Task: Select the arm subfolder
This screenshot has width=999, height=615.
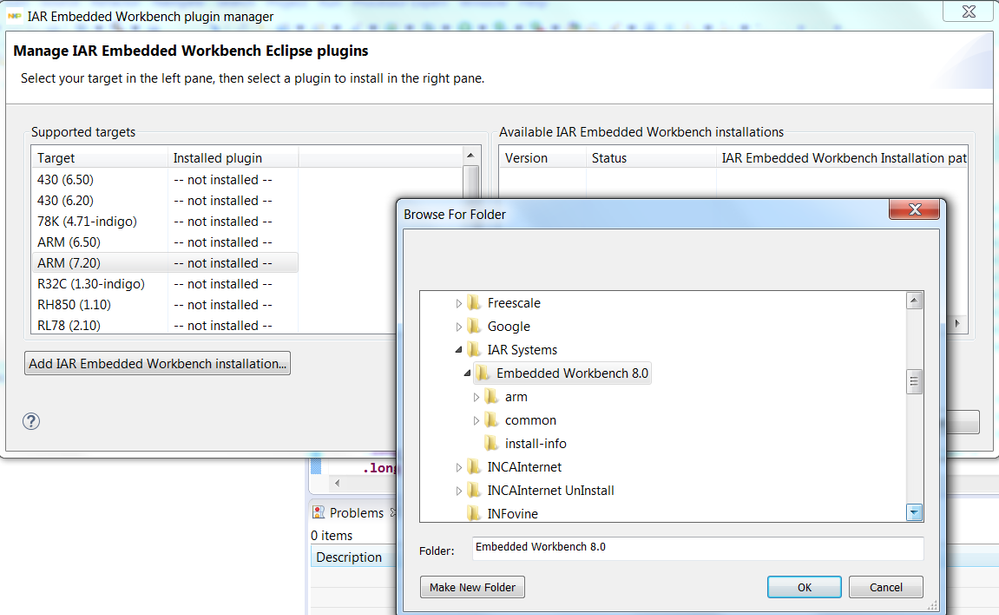Action: [516, 396]
